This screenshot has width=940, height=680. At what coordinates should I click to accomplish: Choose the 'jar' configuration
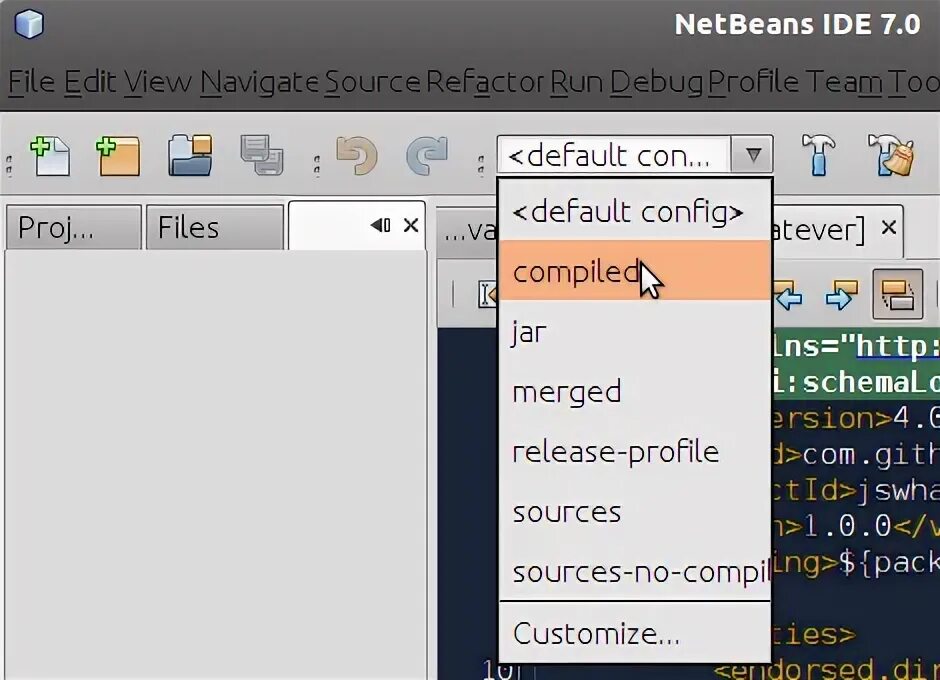click(635, 331)
